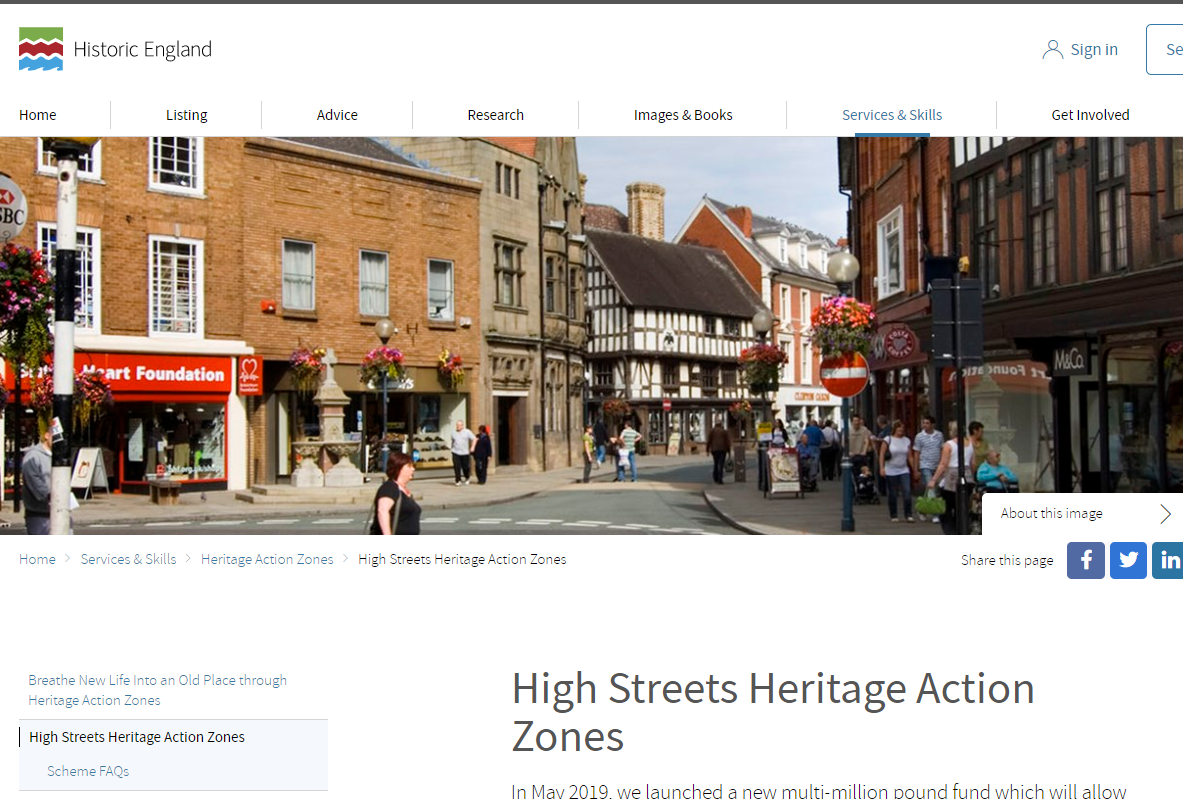Select Services & Skills tab

coord(892,115)
